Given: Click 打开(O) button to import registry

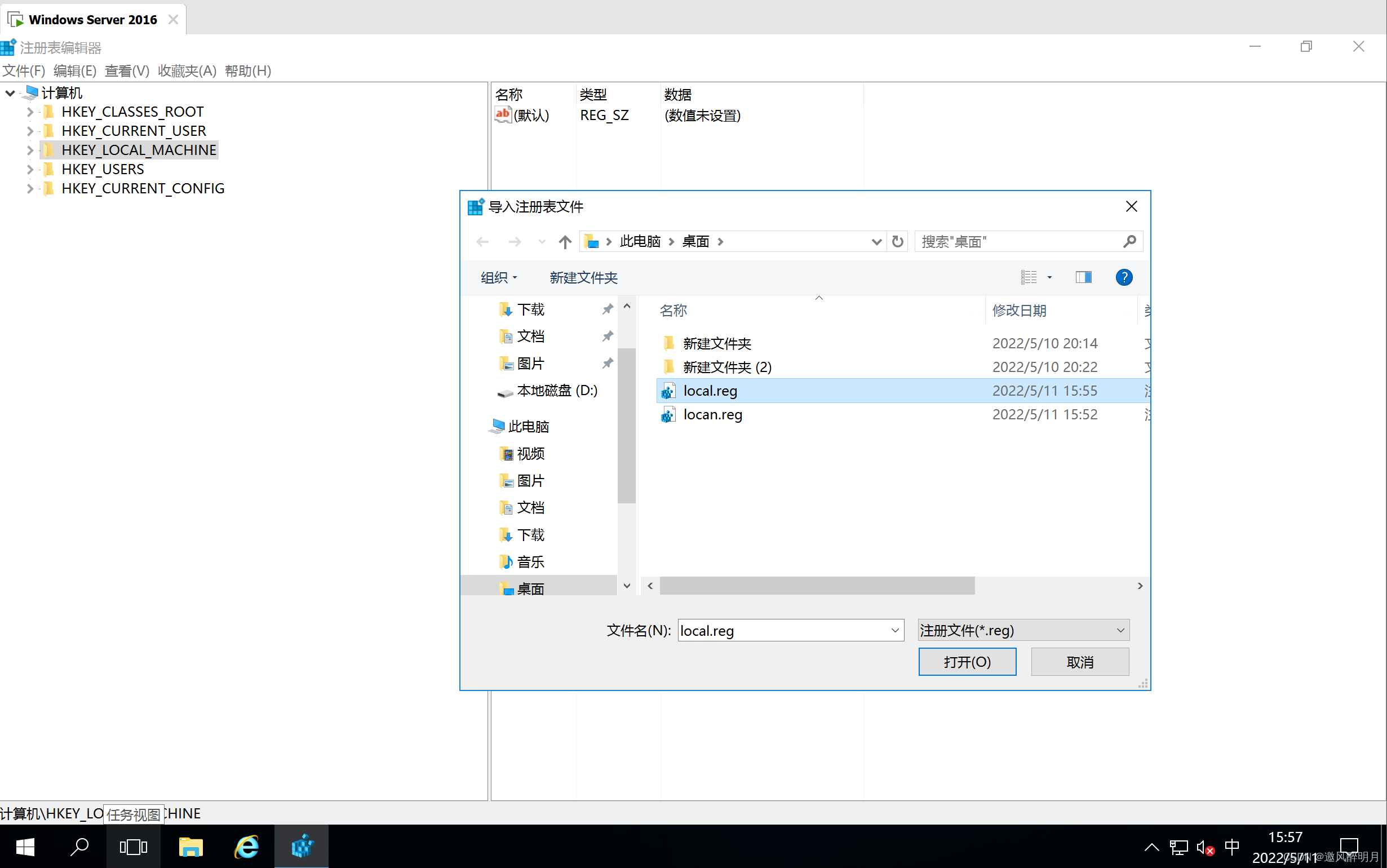Looking at the screenshot, I should click(x=965, y=662).
